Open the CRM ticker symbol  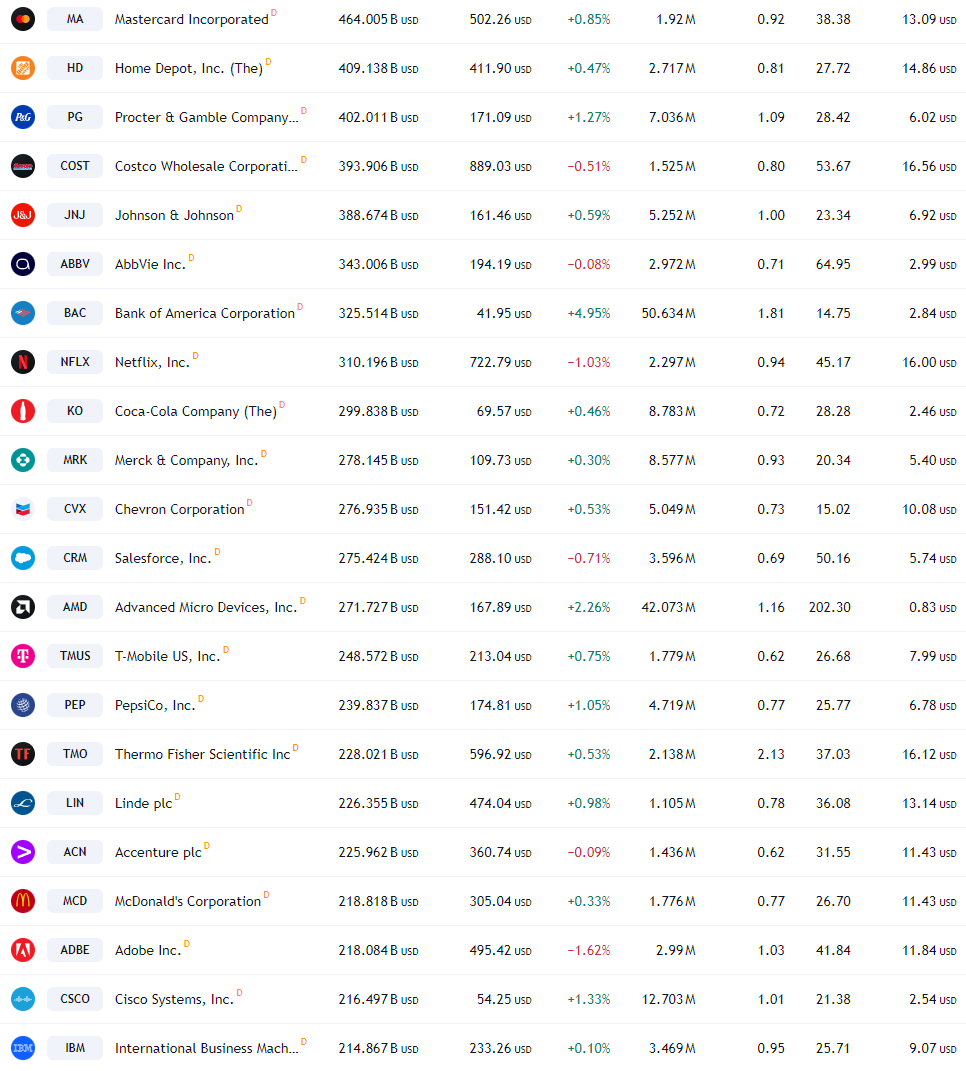tap(75, 558)
